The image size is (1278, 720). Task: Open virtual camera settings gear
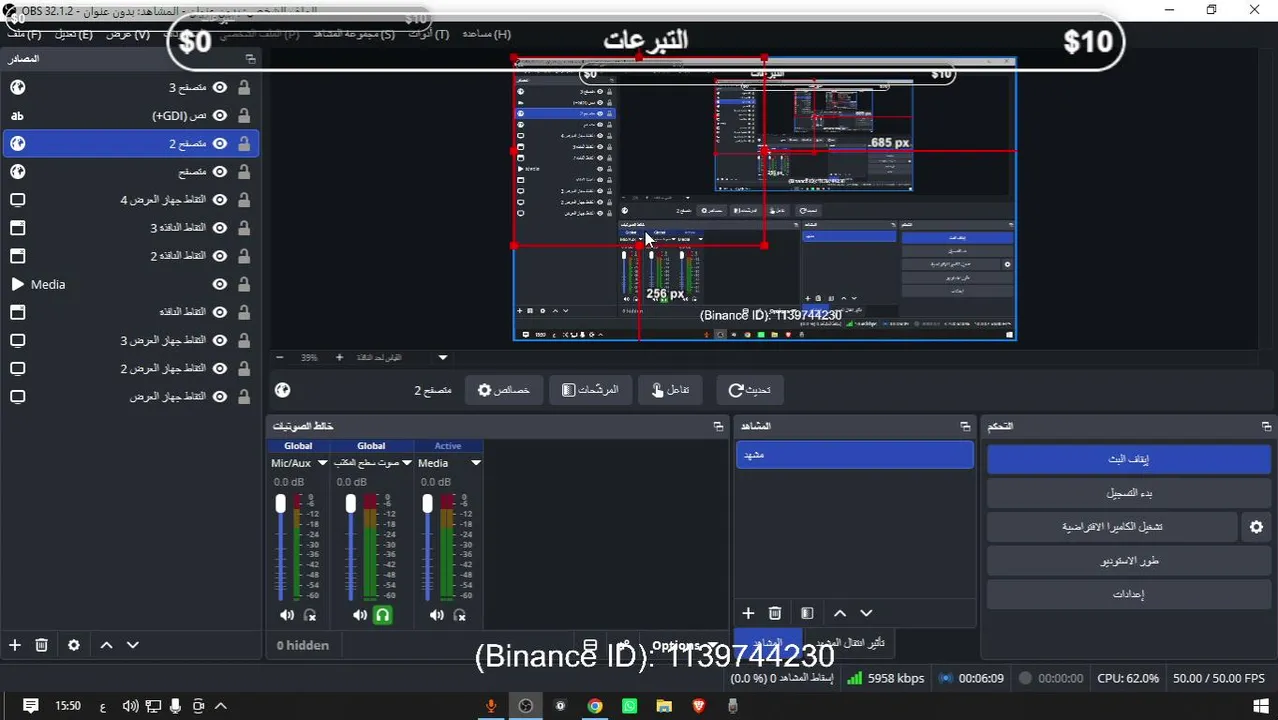1257,527
